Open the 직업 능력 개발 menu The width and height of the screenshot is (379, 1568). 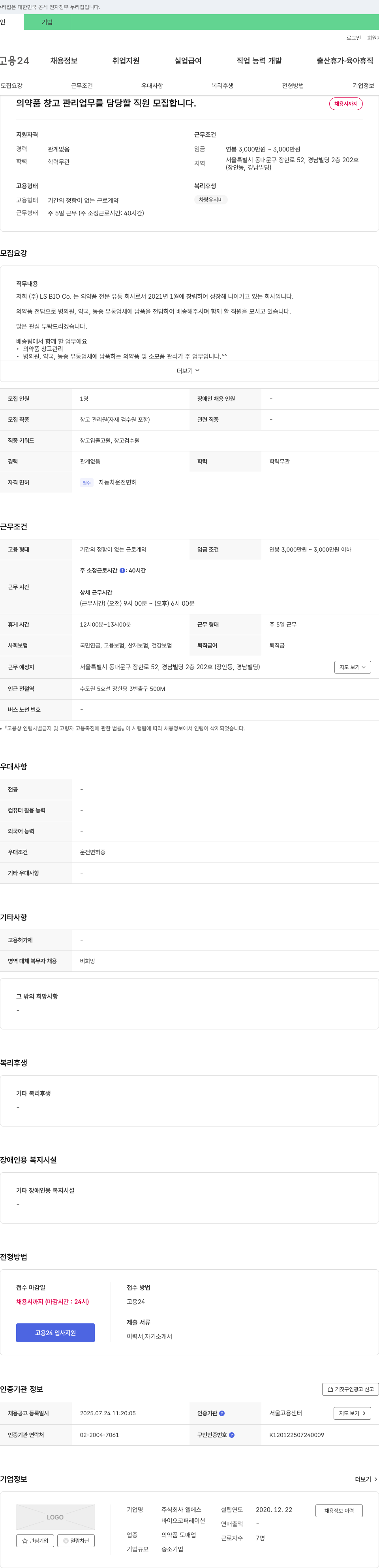[259, 61]
